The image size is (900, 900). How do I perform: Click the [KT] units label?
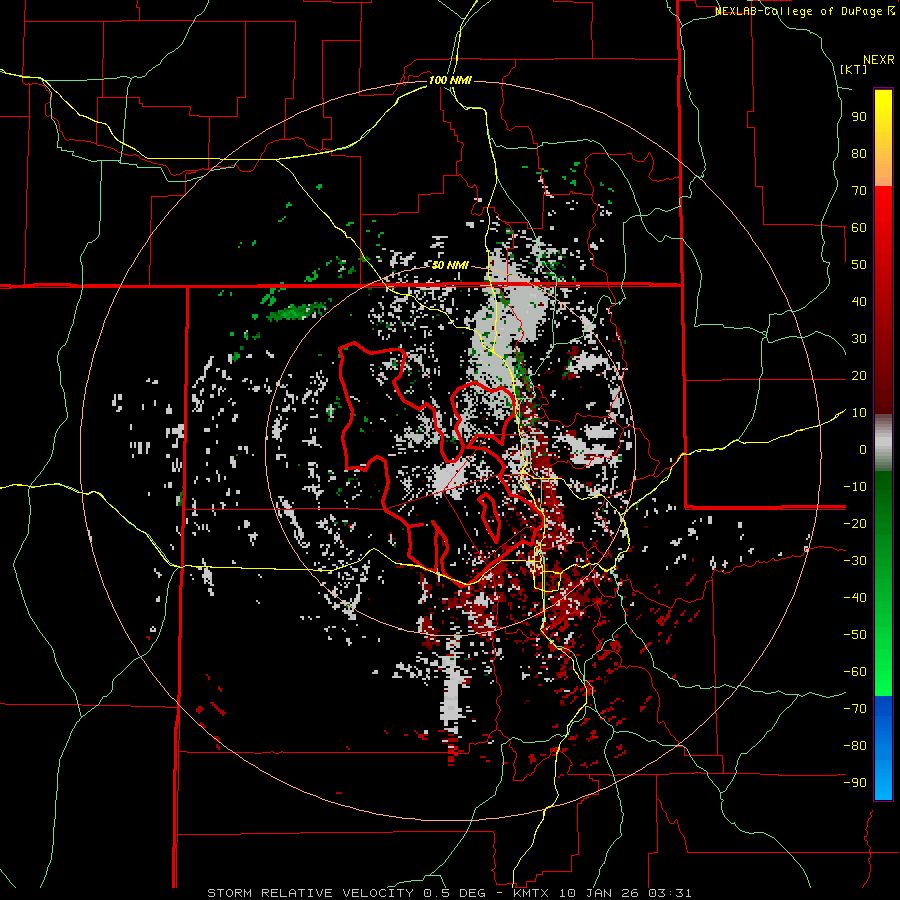click(853, 69)
